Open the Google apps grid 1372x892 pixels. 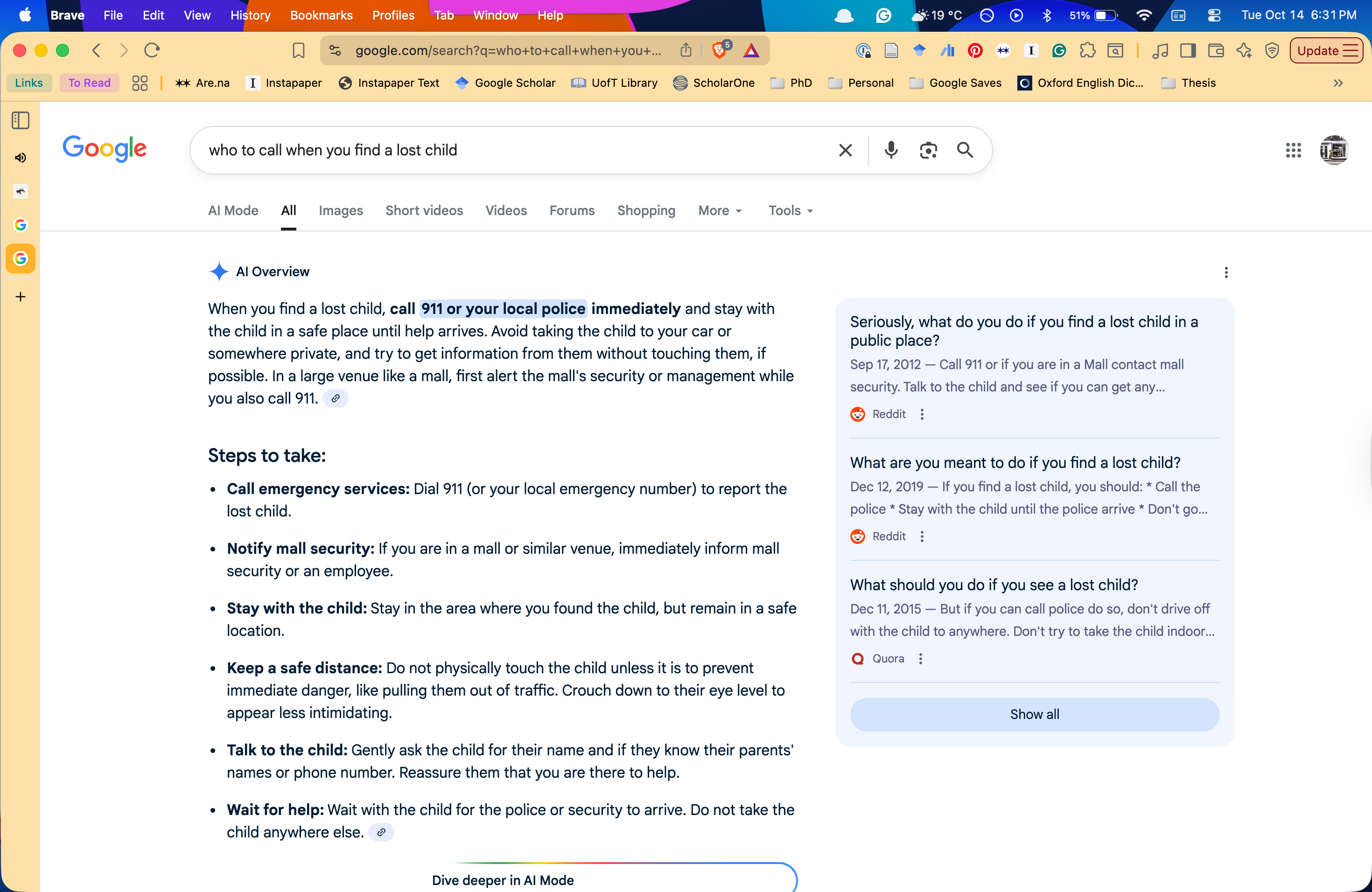[1293, 150]
